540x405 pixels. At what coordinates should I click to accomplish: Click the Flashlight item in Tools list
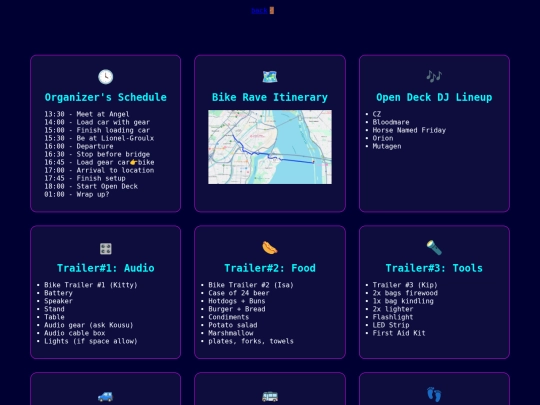(393, 317)
